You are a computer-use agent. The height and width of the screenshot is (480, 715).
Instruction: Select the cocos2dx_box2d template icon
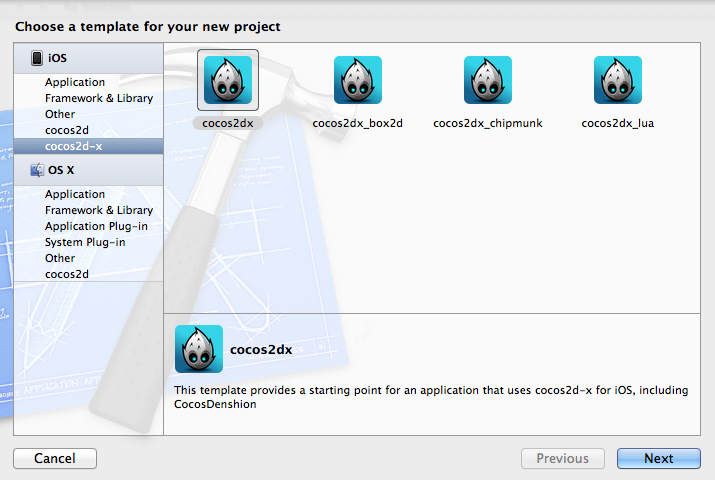pyautogui.click(x=358, y=80)
